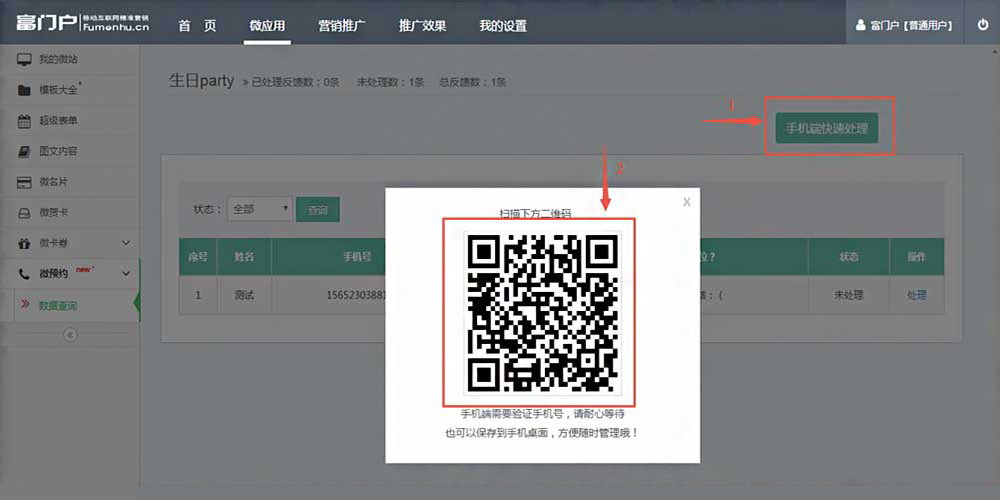Viewport: 1000px width, 500px height.
Task: Close the QR code popup
Action: pos(687,202)
